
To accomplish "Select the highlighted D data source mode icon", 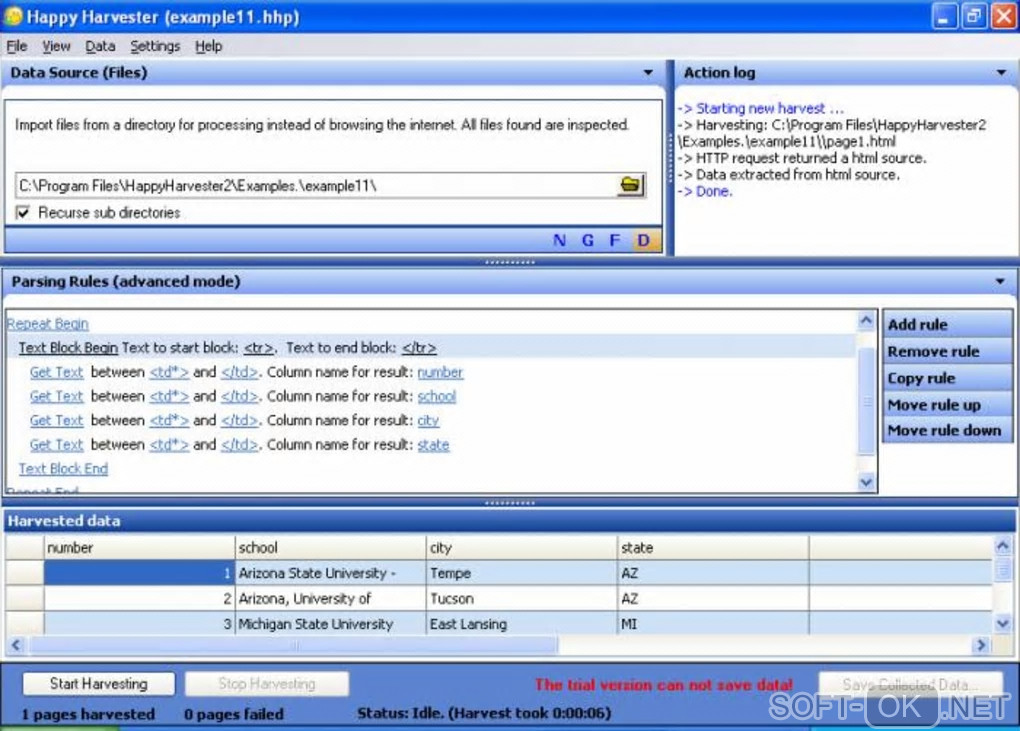I will click(643, 241).
